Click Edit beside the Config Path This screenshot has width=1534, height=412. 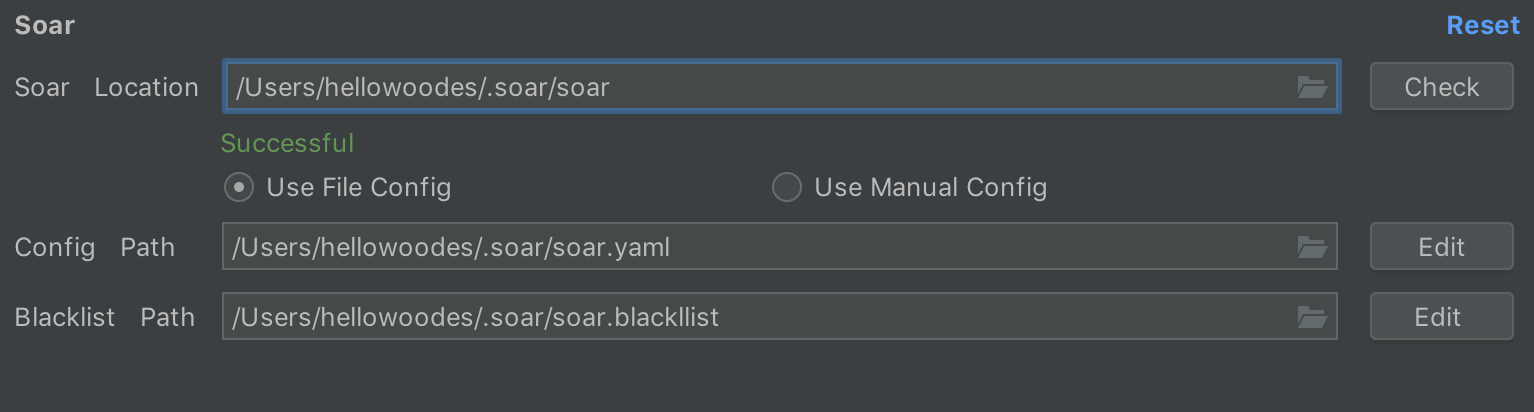pos(1441,247)
